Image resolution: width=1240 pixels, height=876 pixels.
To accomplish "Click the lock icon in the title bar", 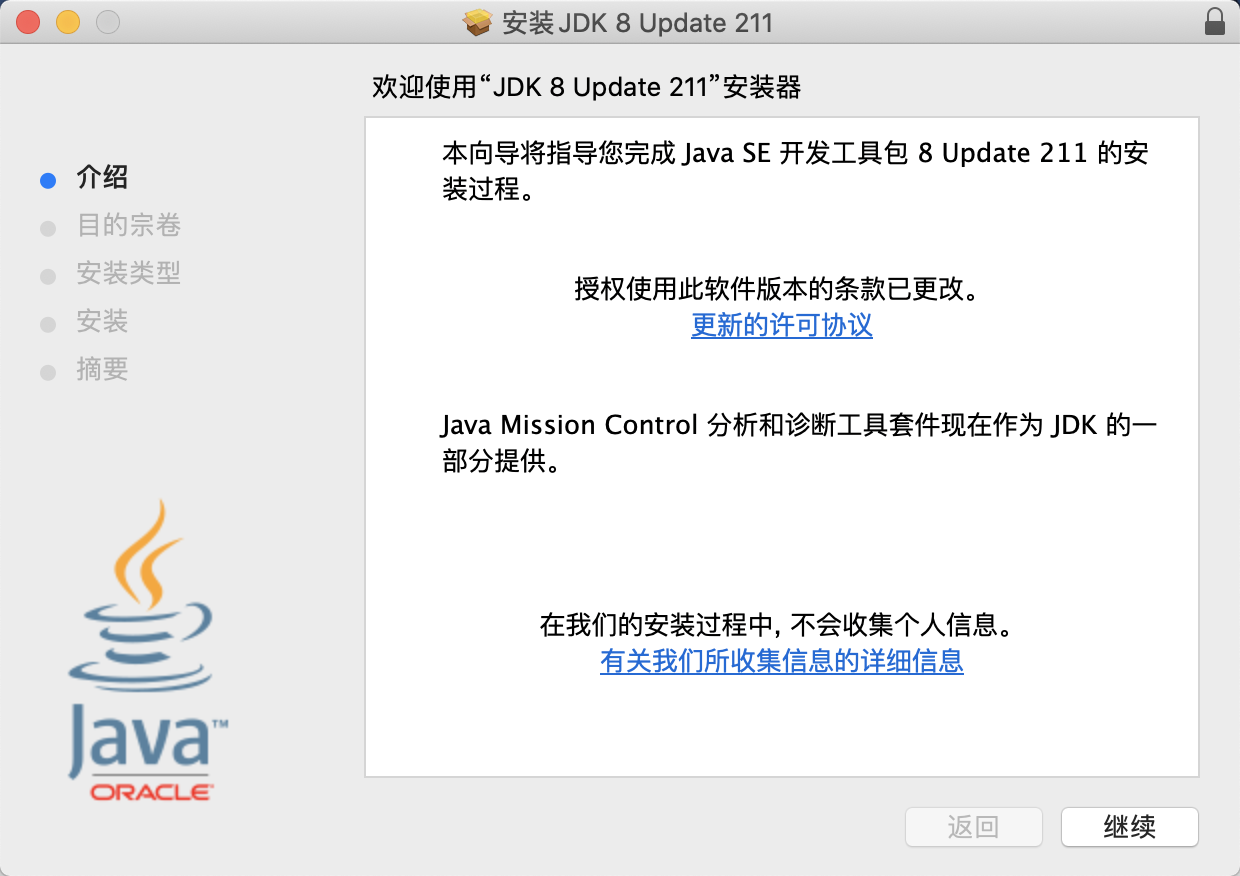I will [1215, 22].
